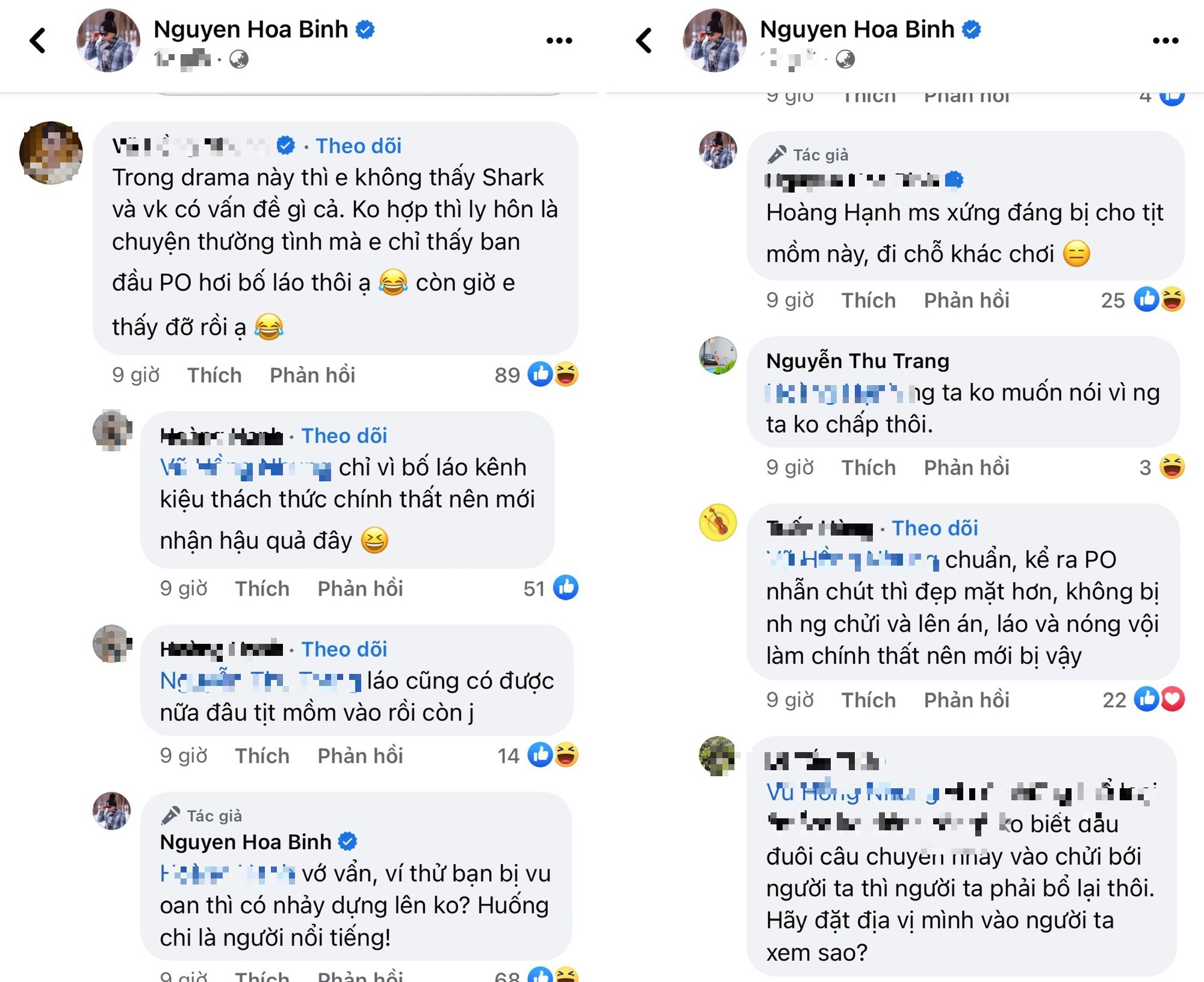1204x982 pixels.
Task: Tap the public globe icon in right header
Action: click(845, 59)
